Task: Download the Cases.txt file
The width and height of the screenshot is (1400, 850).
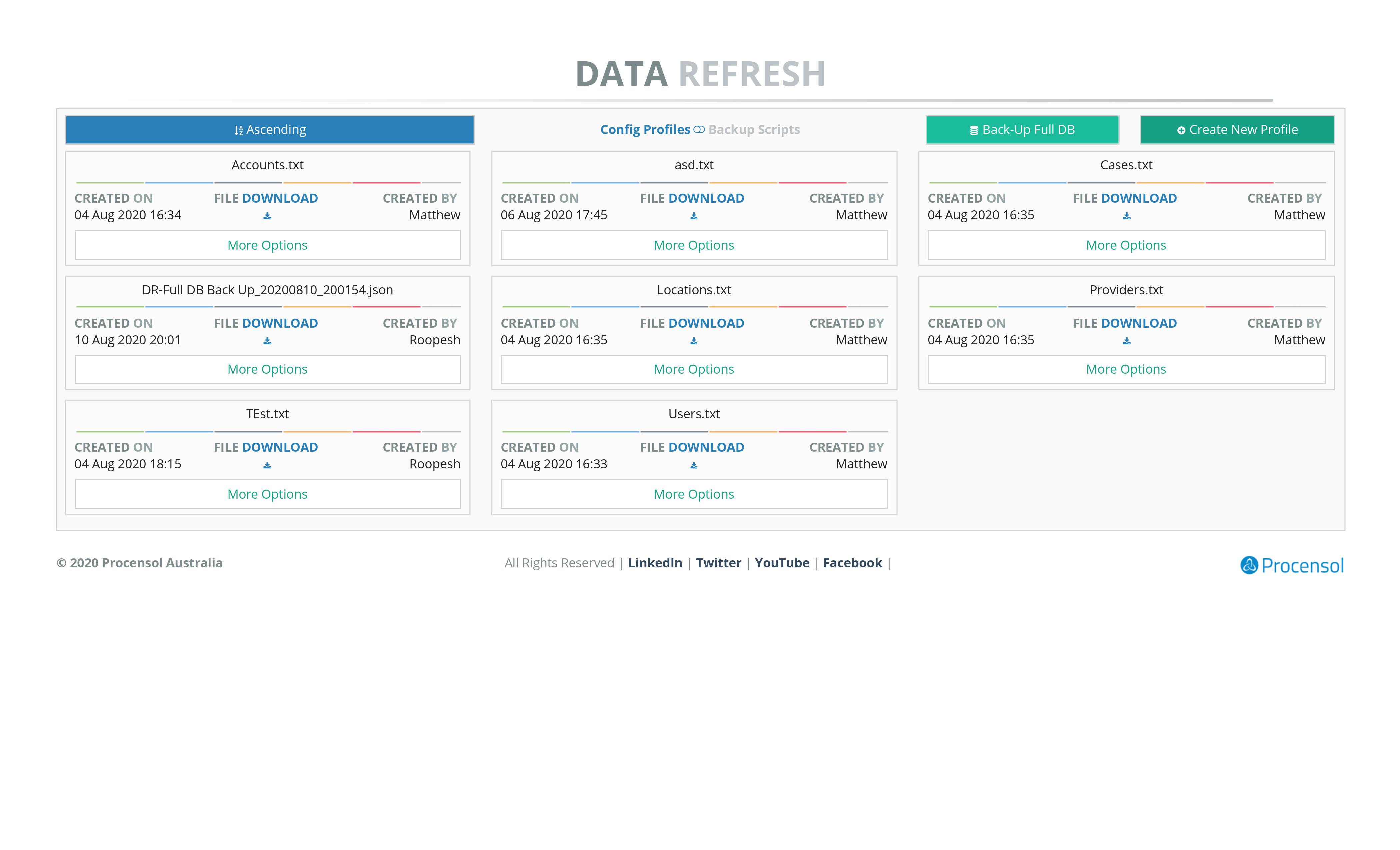Action: (x=1126, y=216)
